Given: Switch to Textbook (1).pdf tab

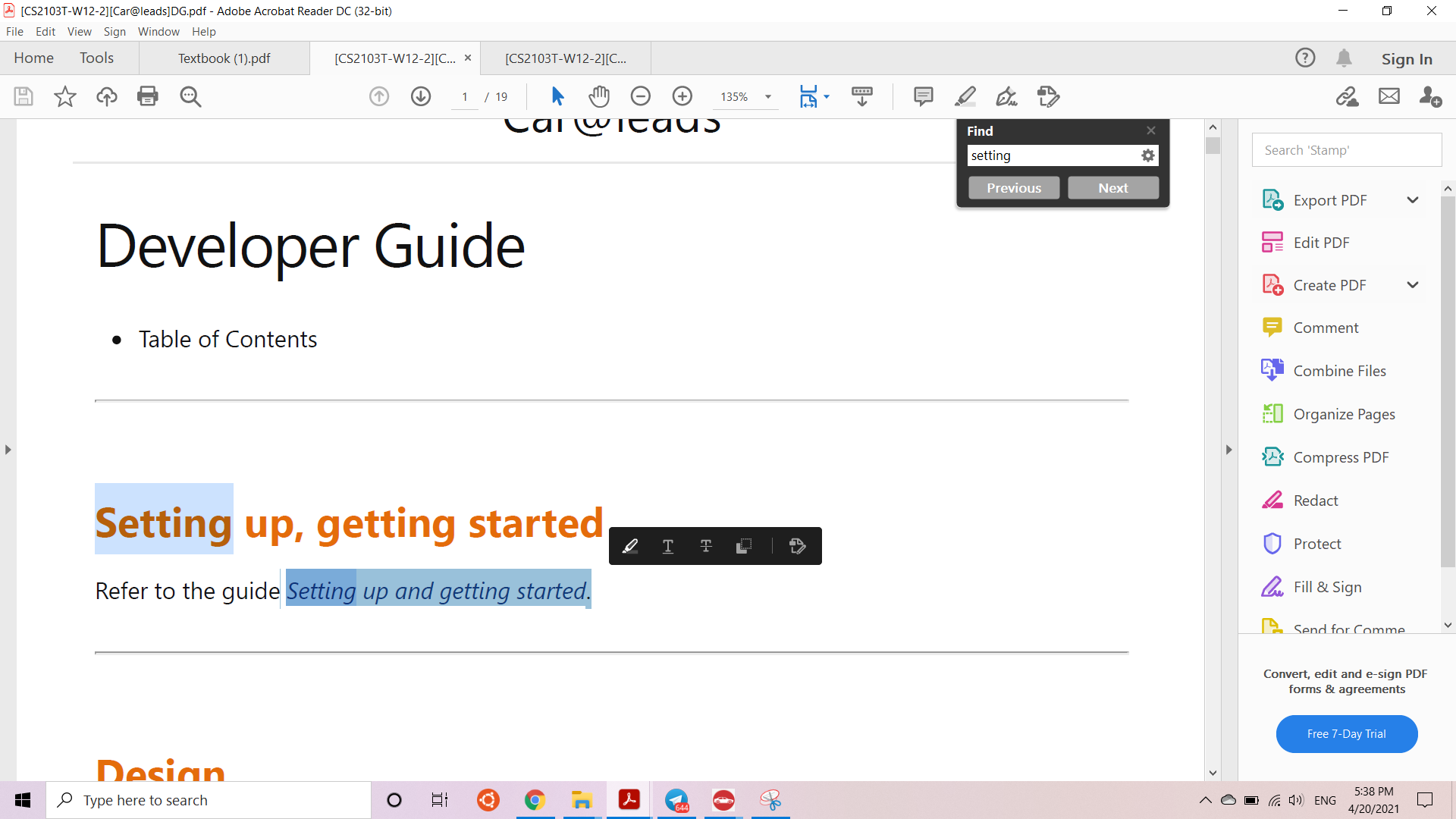Looking at the screenshot, I should (x=224, y=58).
